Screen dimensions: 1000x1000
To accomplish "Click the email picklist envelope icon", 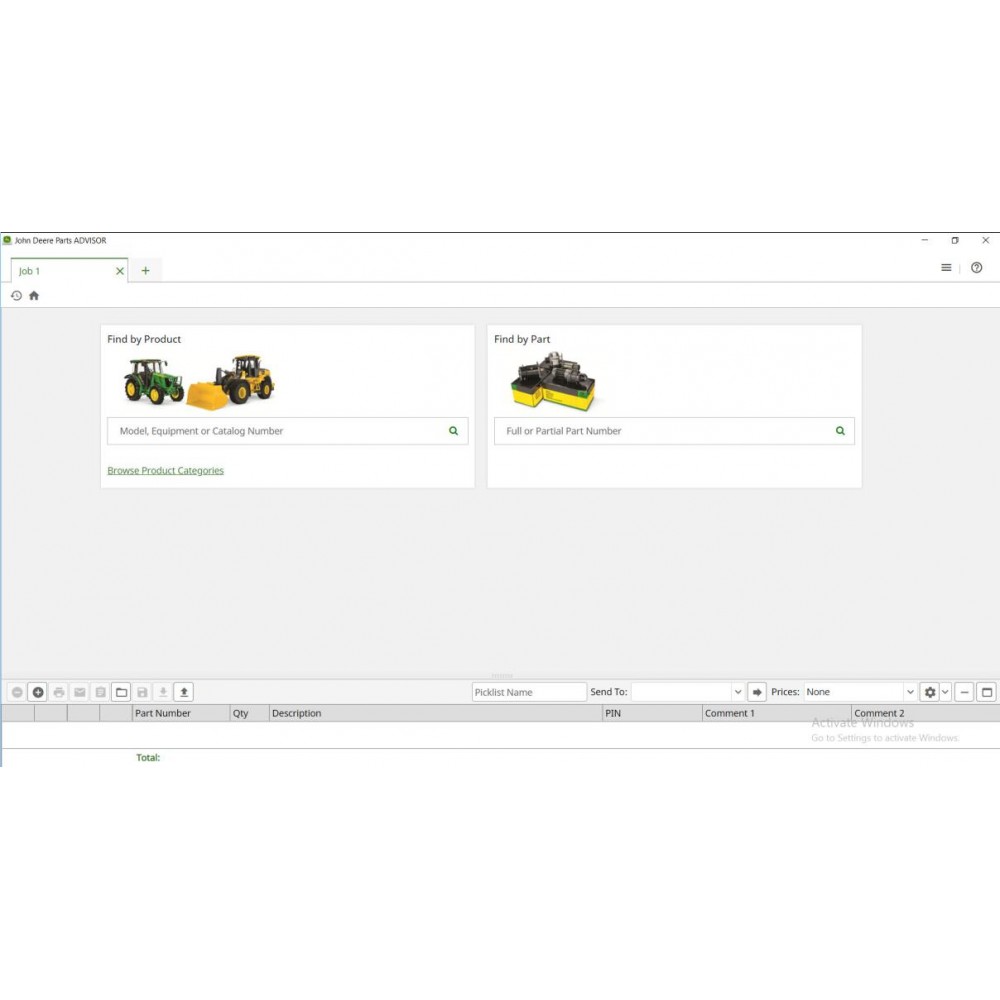I will pyautogui.click(x=80, y=692).
